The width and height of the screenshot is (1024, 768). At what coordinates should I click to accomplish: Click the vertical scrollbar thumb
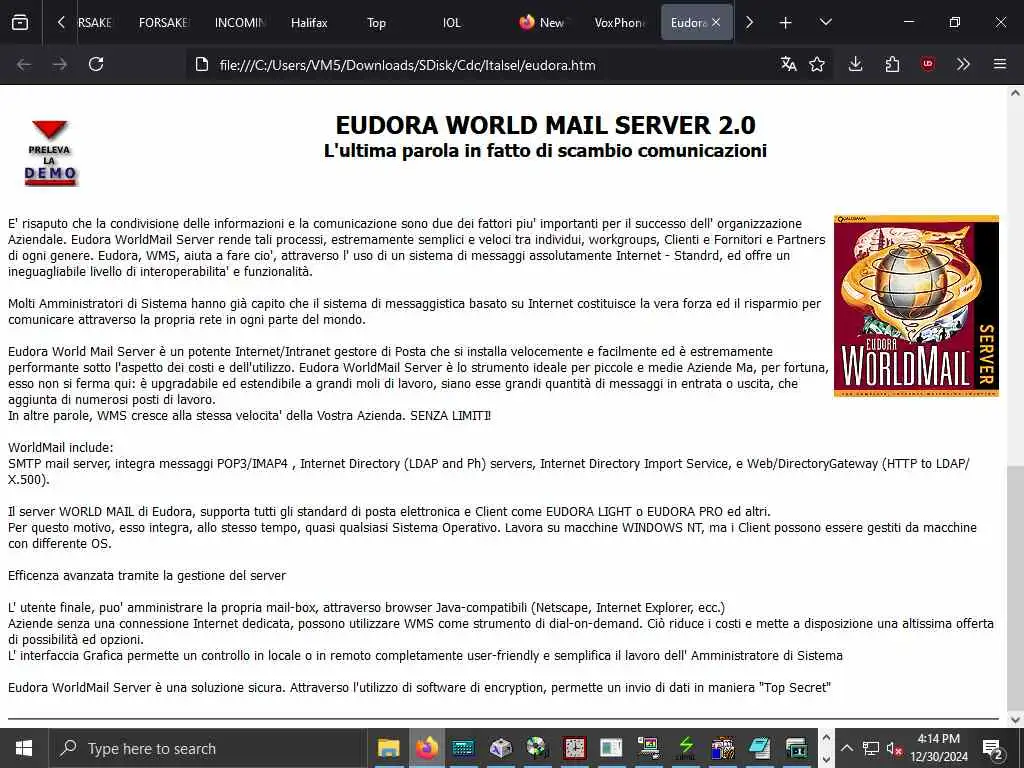(x=1015, y=588)
